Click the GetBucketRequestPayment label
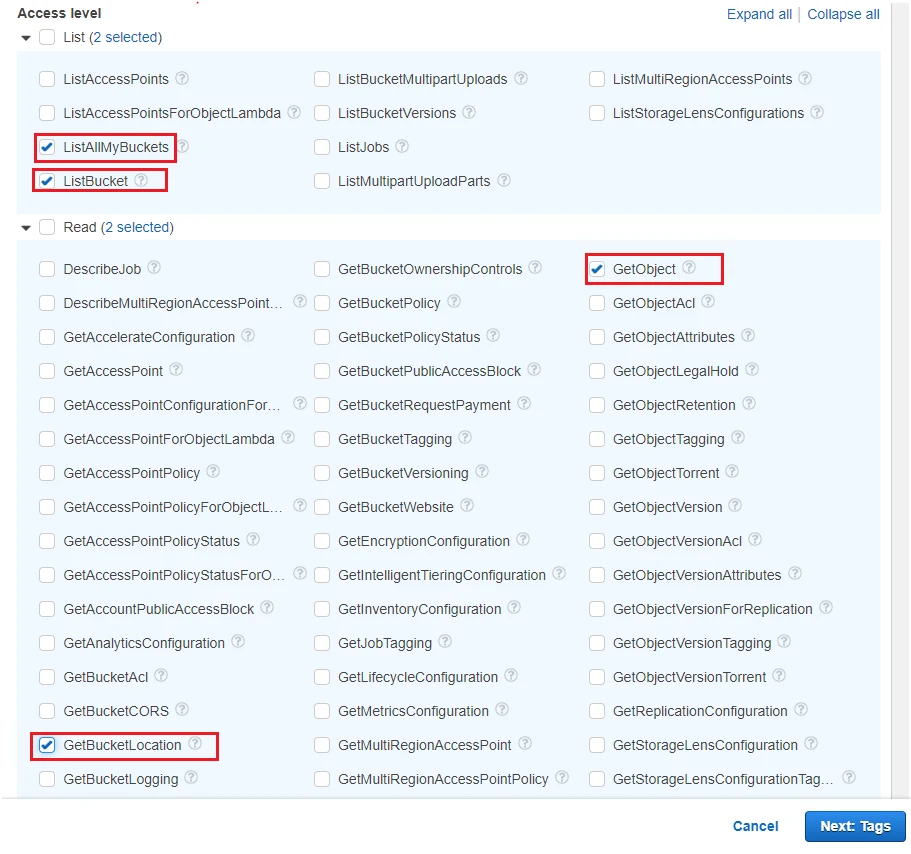The image size is (911, 854). (424, 405)
